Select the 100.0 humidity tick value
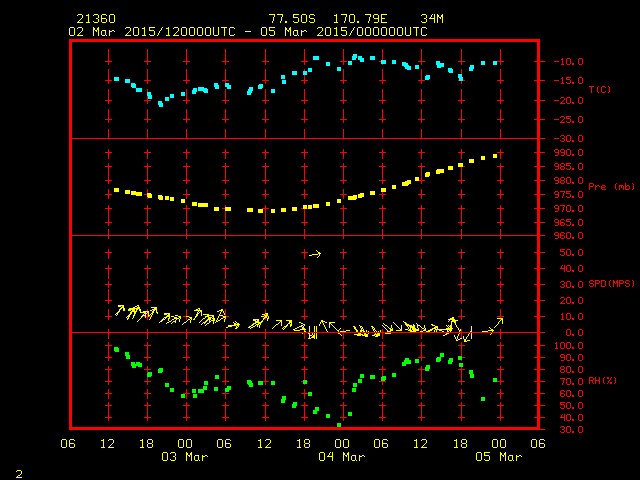 569,346
